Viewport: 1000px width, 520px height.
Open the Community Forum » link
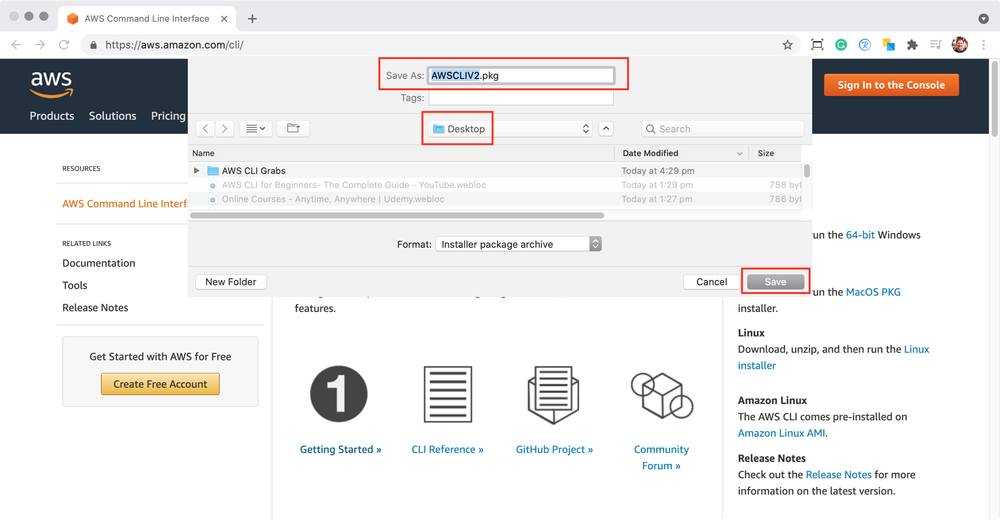[x=661, y=457]
